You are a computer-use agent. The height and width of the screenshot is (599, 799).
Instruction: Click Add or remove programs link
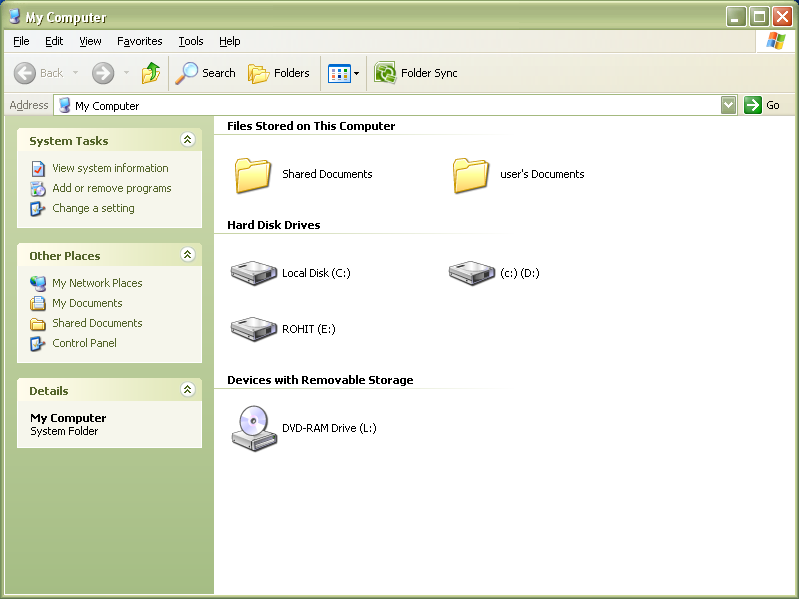tap(111, 188)
